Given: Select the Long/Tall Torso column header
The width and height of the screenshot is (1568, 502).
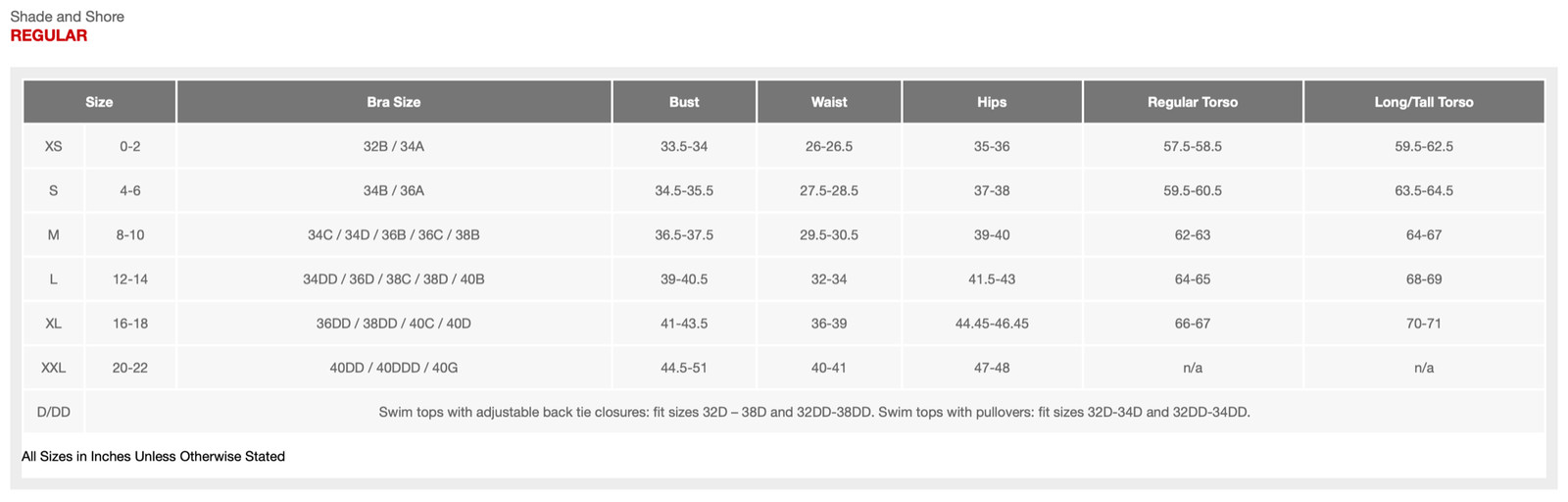Looking at the screenshot, I should point(1424,102).
